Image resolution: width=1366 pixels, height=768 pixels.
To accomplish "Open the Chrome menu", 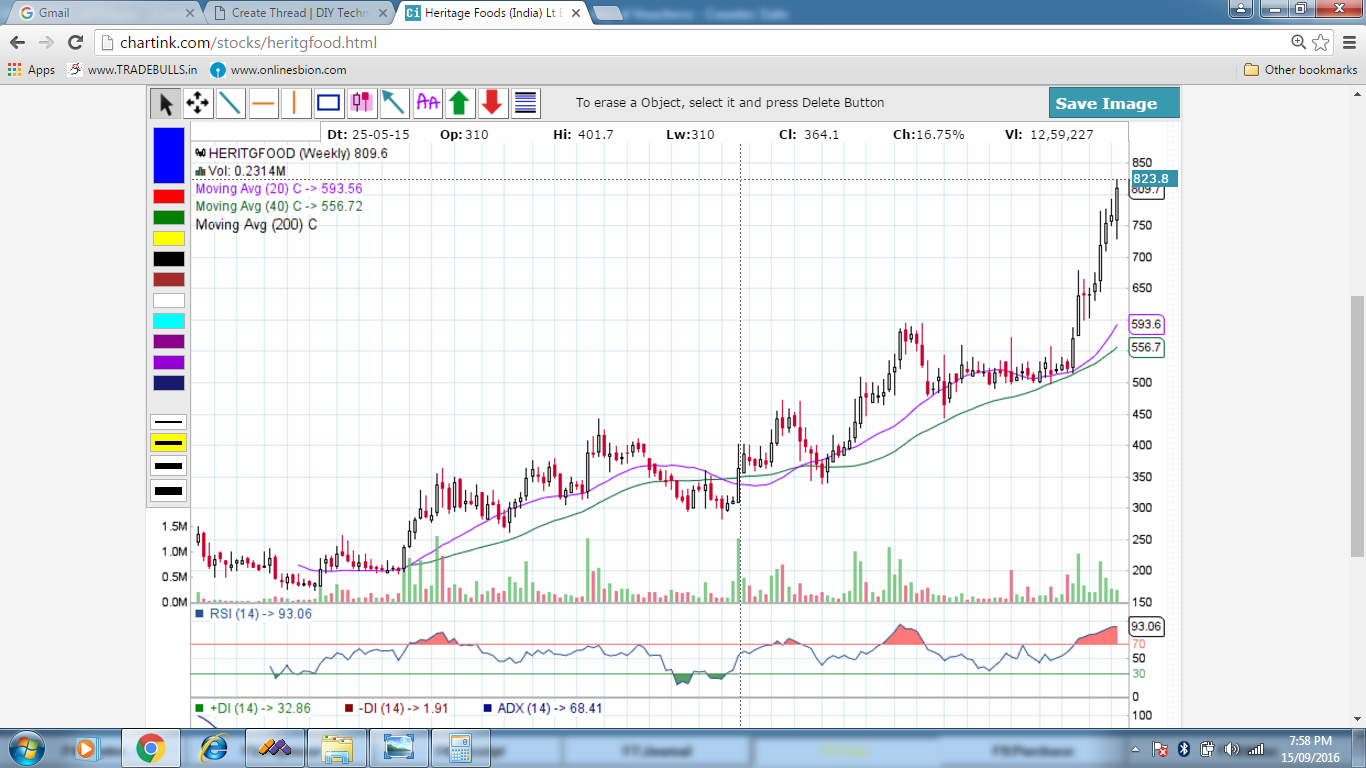I will tap(1349, 43).
